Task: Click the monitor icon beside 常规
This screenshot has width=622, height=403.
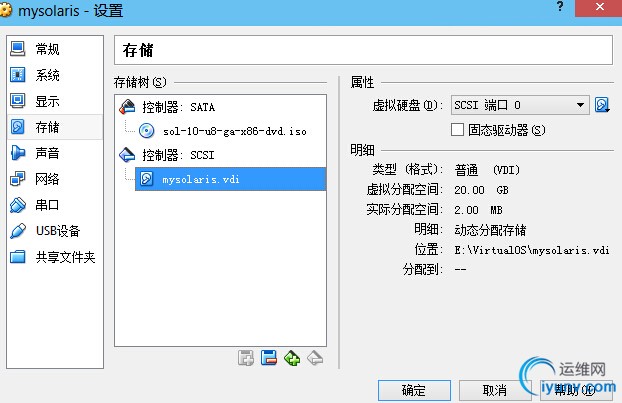Action: pos(18,49)
